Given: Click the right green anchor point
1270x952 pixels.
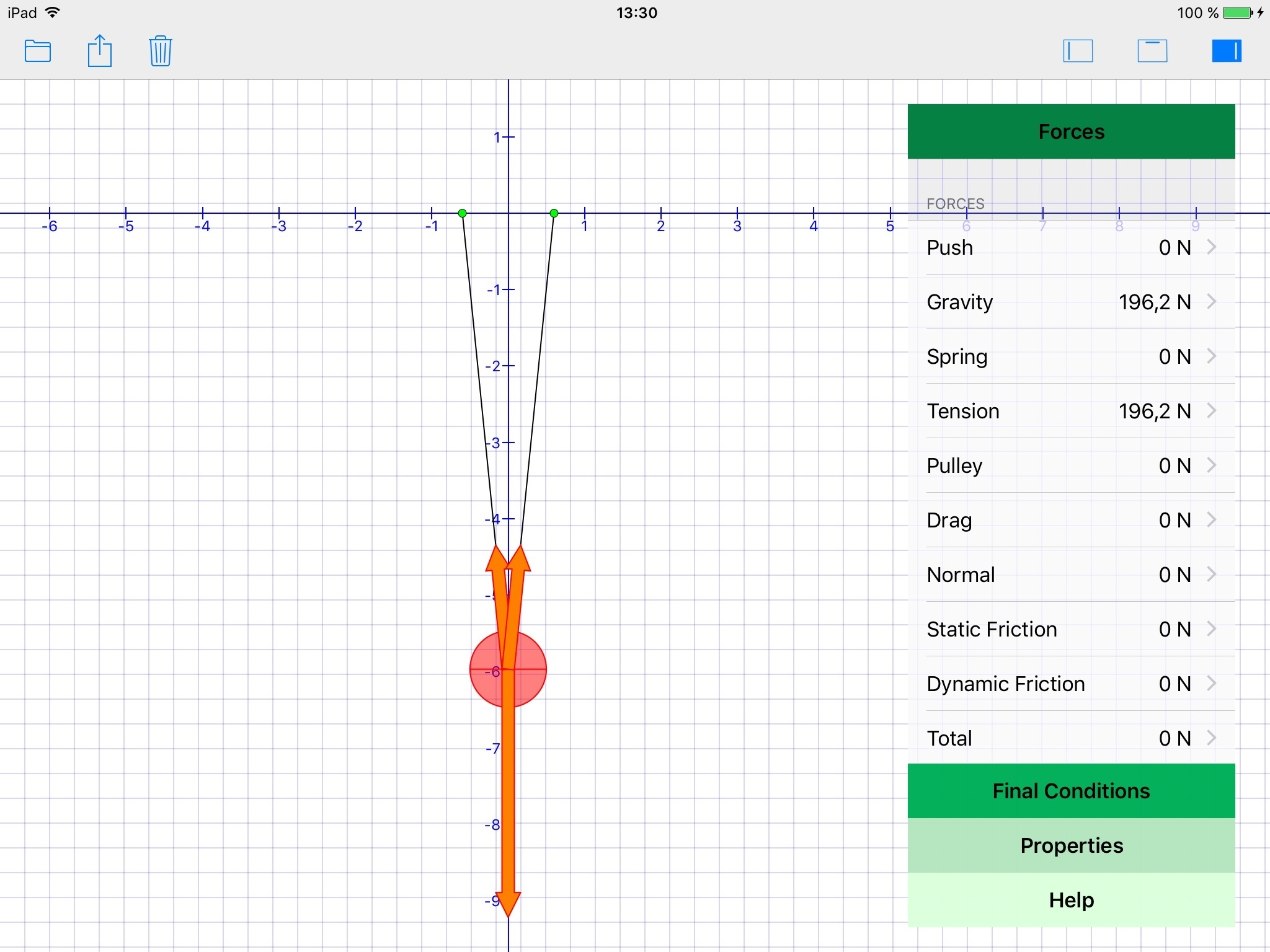Looking at the screenshot, I should click(554, 213).
